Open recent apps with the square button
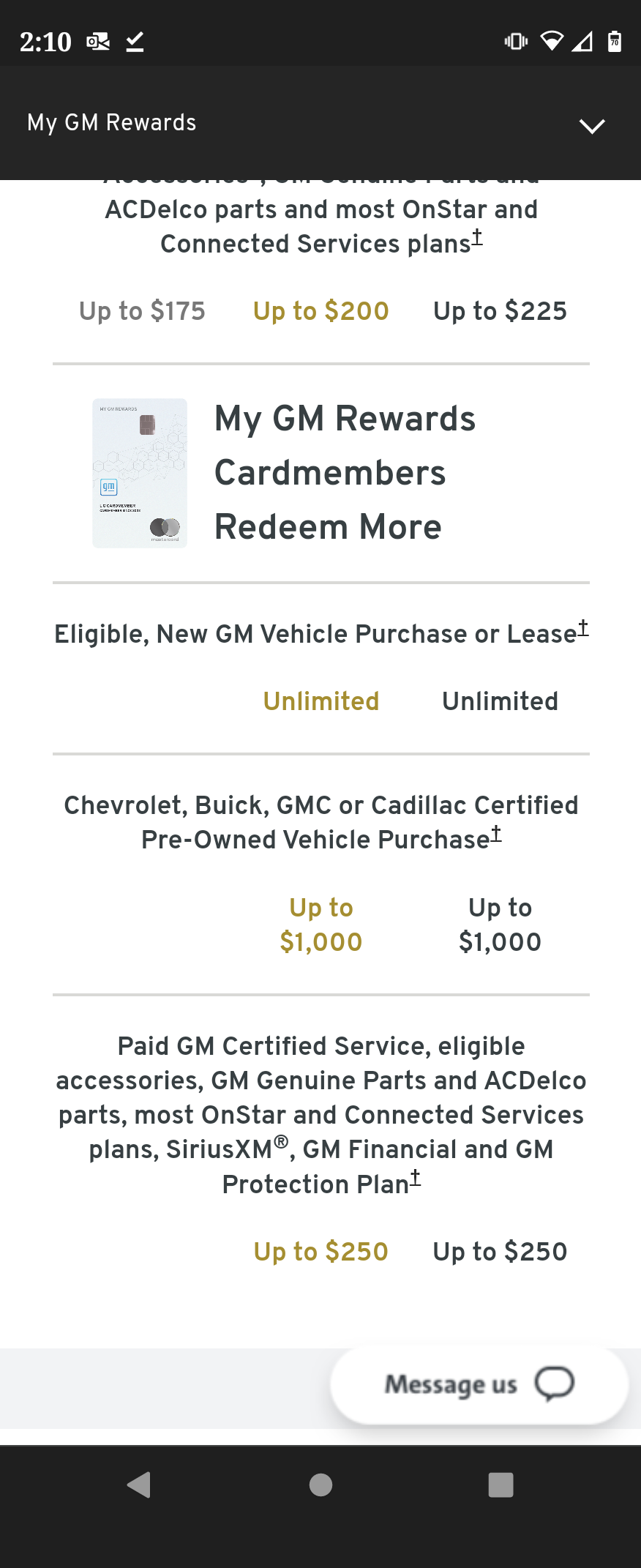Image resolution: width=641 pixels, height=1568 pixels. tap(502, 1485)
